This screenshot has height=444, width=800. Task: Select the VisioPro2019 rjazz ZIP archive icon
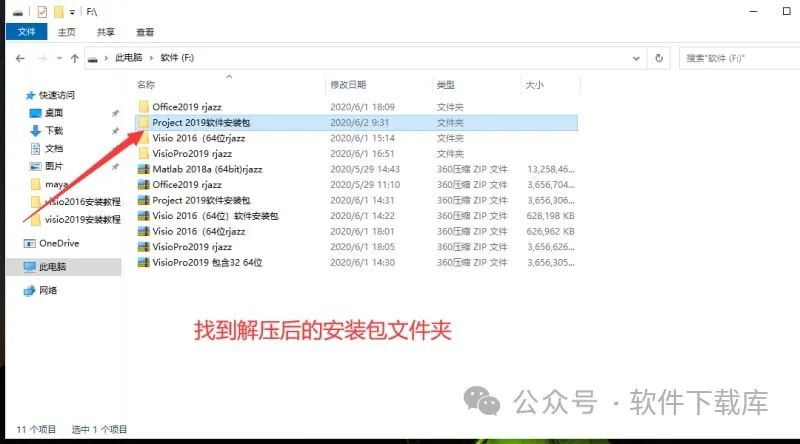144,246
